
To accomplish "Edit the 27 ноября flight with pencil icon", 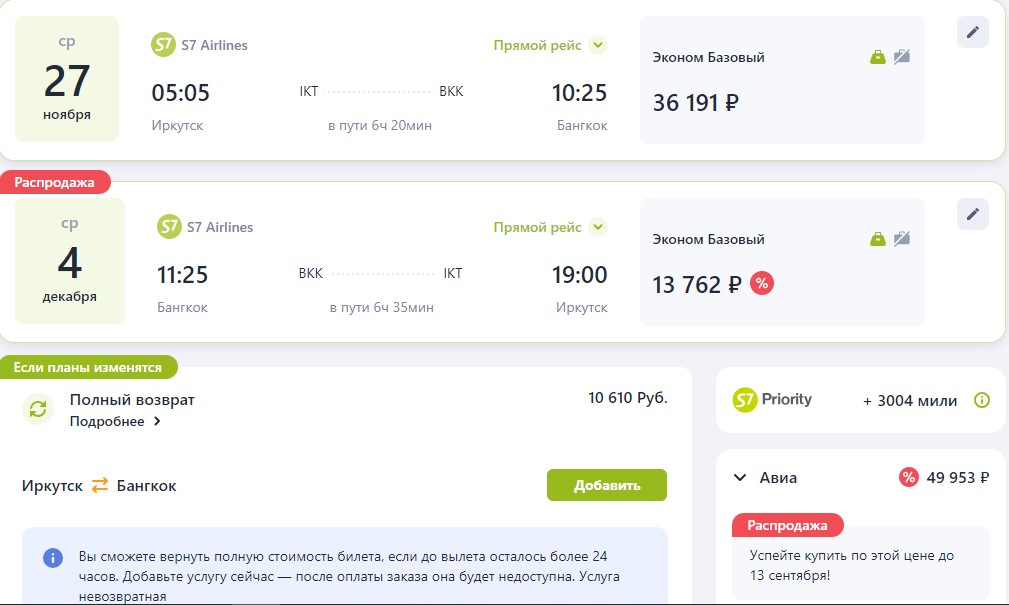I will (972, 32).
